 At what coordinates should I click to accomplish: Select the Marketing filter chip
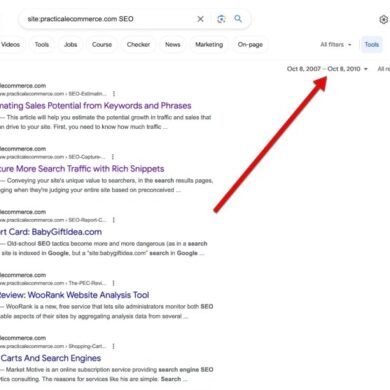(x=209, y=44)
